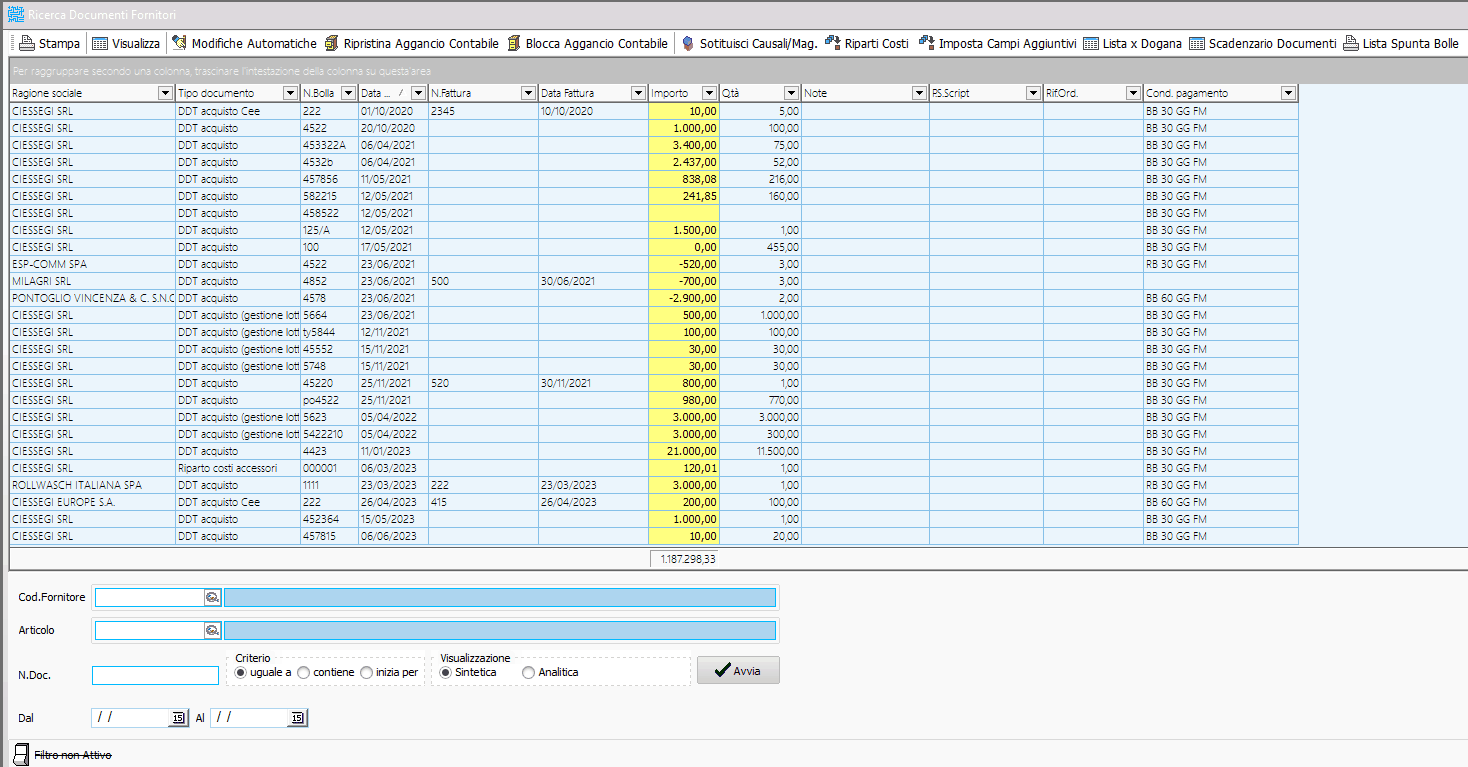Click the Cod.Fornitore code input field
Viewport: 1468px width, 767px height.
pyautogui.click(x=150, y=597)
